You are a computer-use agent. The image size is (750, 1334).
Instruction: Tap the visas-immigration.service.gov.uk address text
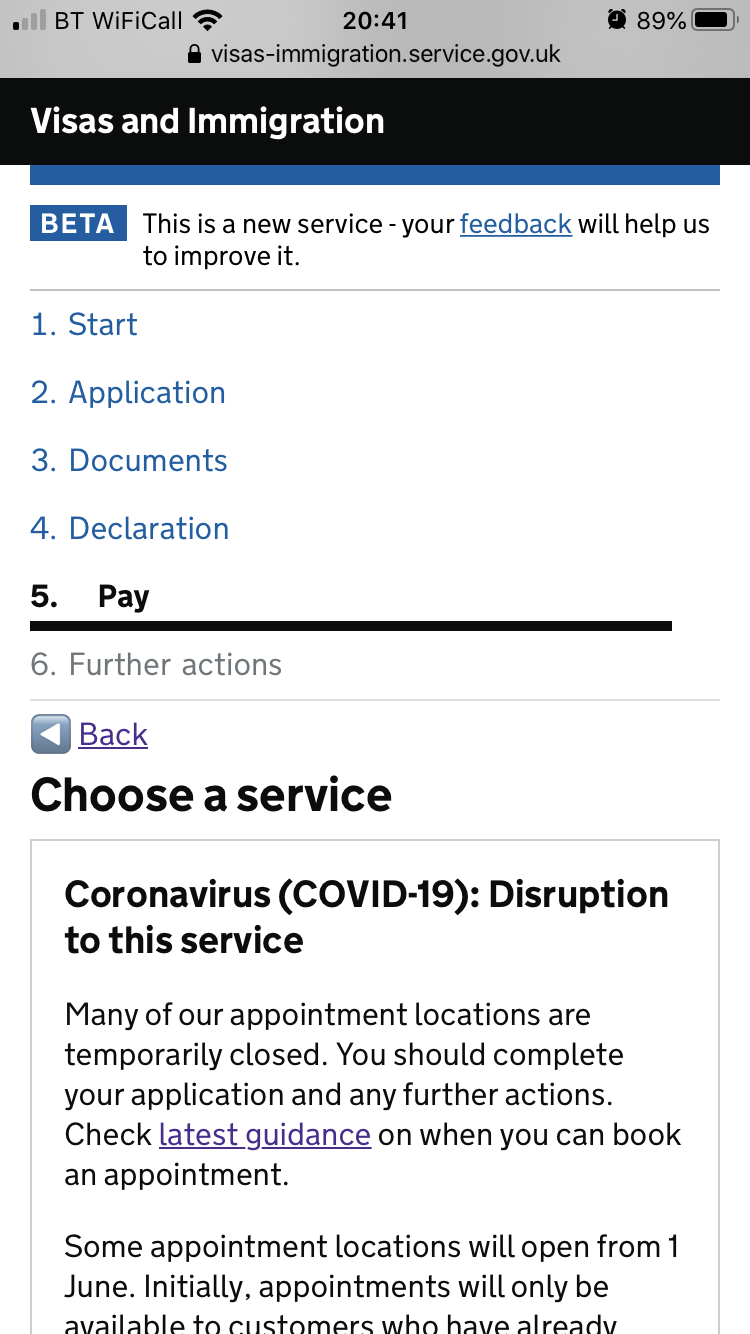[x=386, y=54]
